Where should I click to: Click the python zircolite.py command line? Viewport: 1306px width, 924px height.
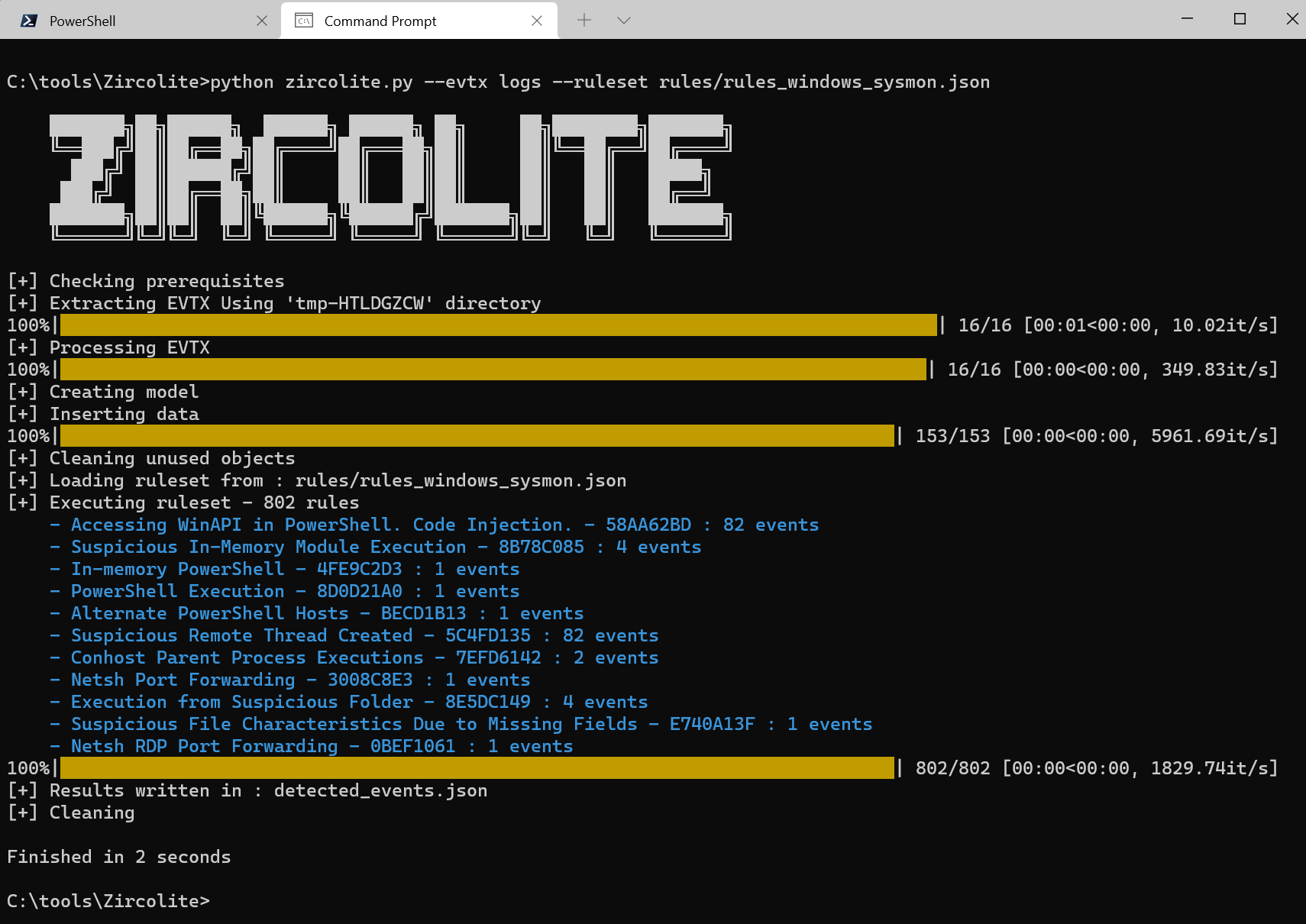point(498,82)
